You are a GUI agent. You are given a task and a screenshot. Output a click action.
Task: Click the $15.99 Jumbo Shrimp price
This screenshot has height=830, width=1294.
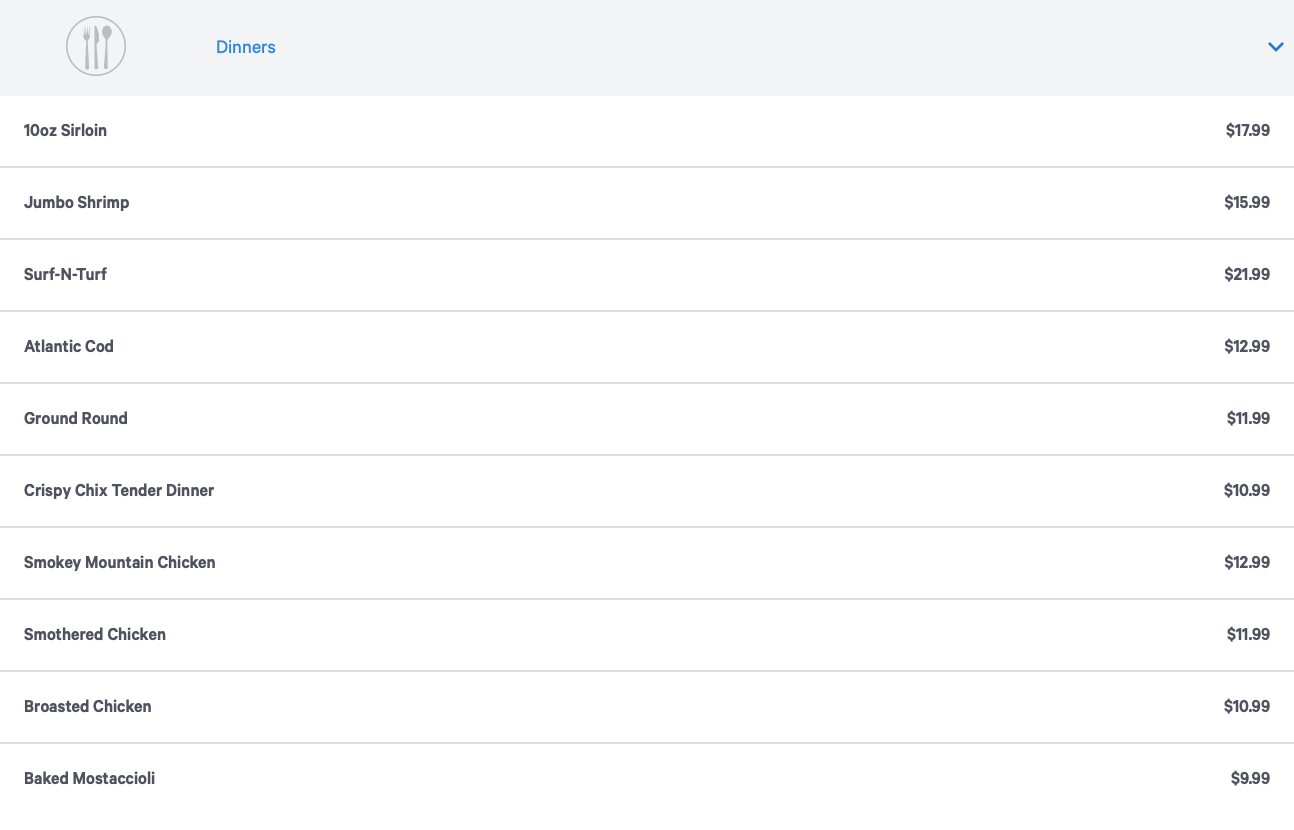pyautogui.click(x=1246, y=202)
